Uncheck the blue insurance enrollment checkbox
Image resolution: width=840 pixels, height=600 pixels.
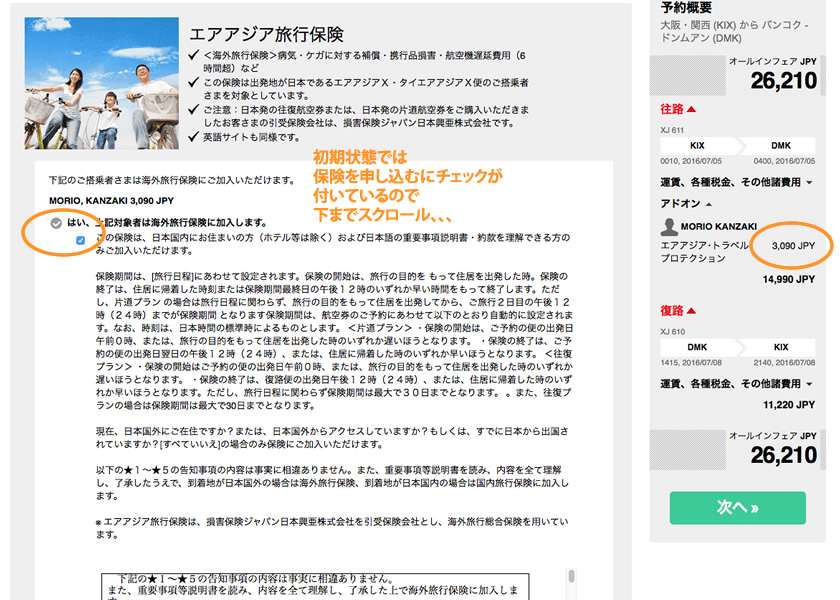click(80, 241)
